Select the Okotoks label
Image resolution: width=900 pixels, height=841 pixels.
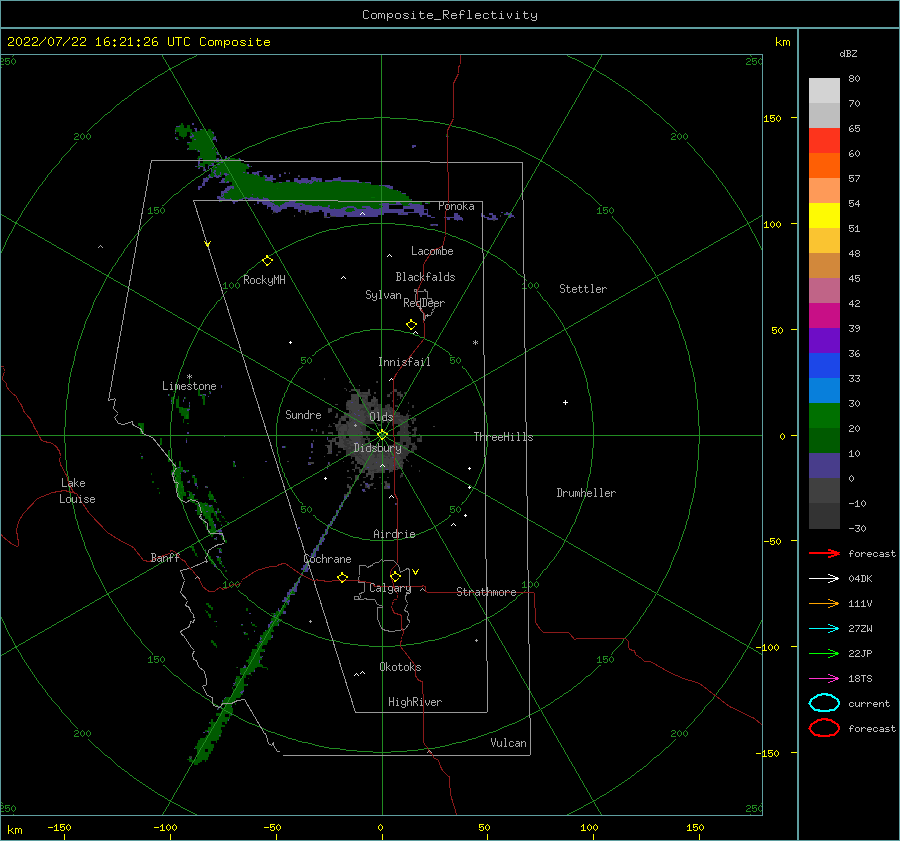click(400, 667)
